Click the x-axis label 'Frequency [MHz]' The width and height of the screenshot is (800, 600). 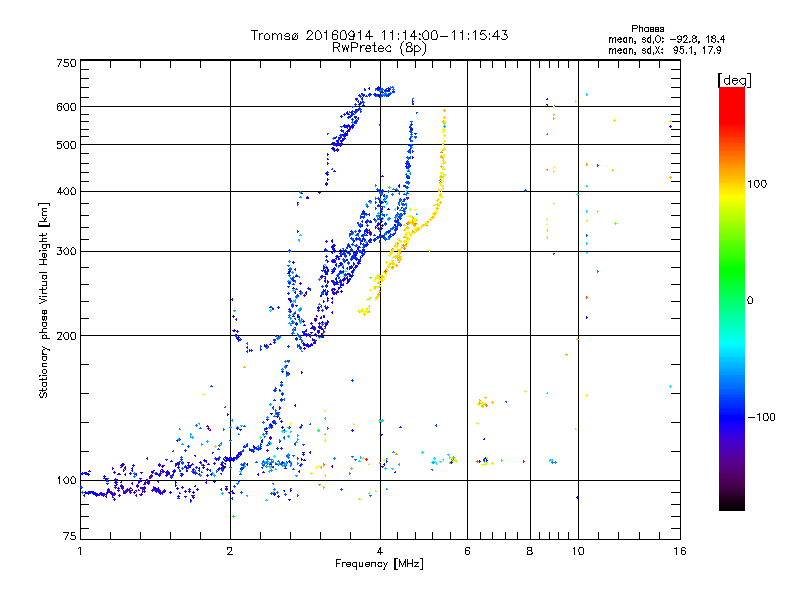pyautogui.click(x=379, y=564)
